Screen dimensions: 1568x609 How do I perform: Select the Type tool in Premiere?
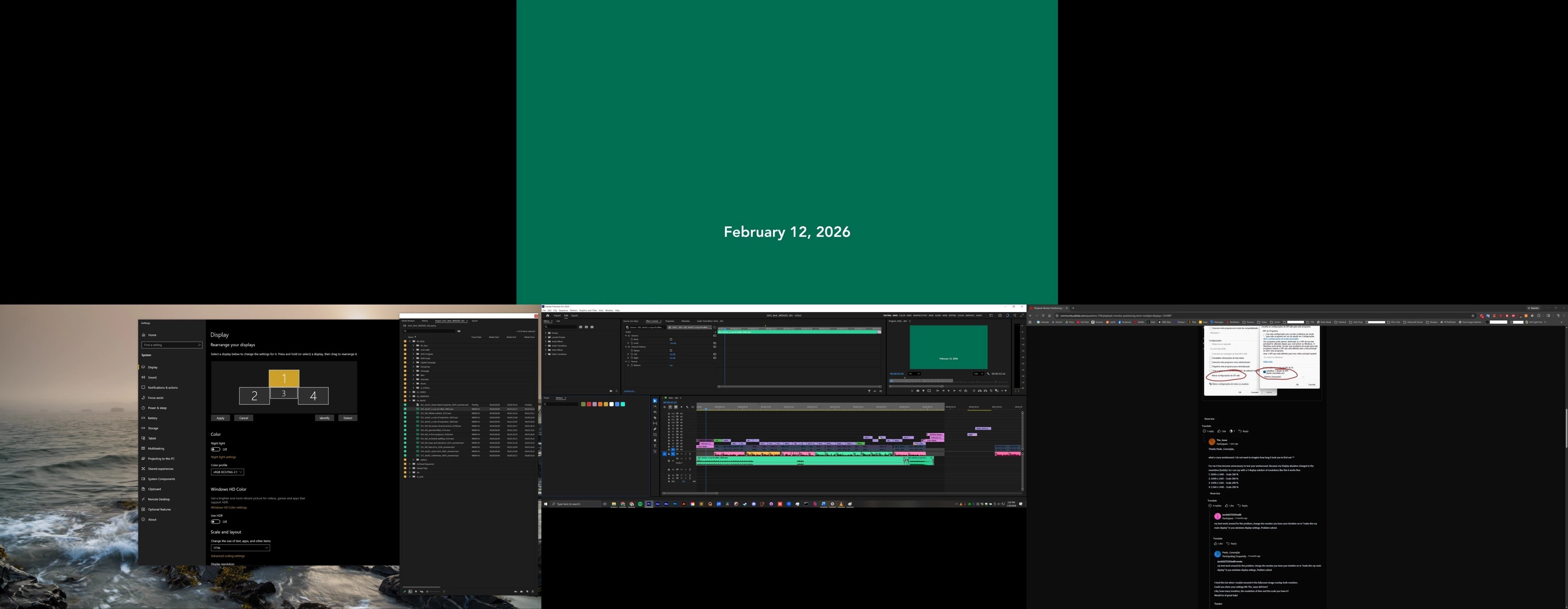[x=655, y=446]
